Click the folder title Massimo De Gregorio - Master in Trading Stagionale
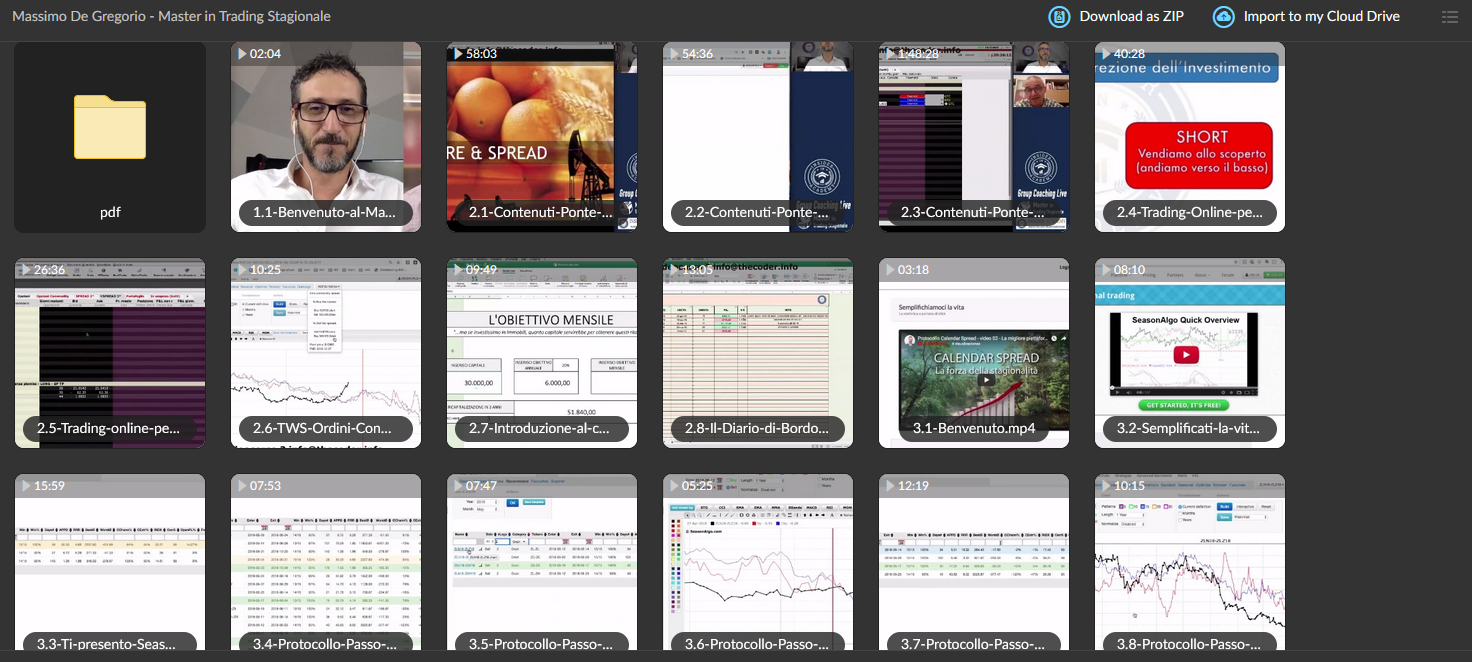 [171, 17]
